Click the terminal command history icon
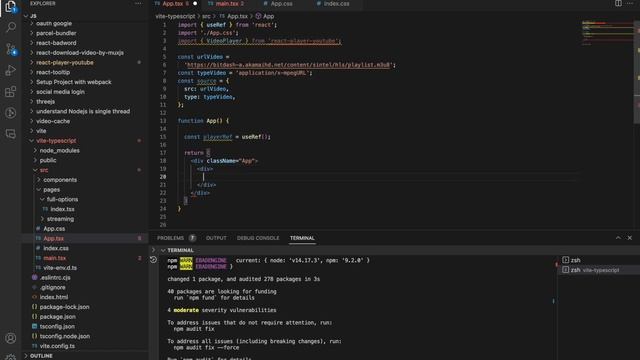Viewport: 640px width, 360px height. coord(153,260)
